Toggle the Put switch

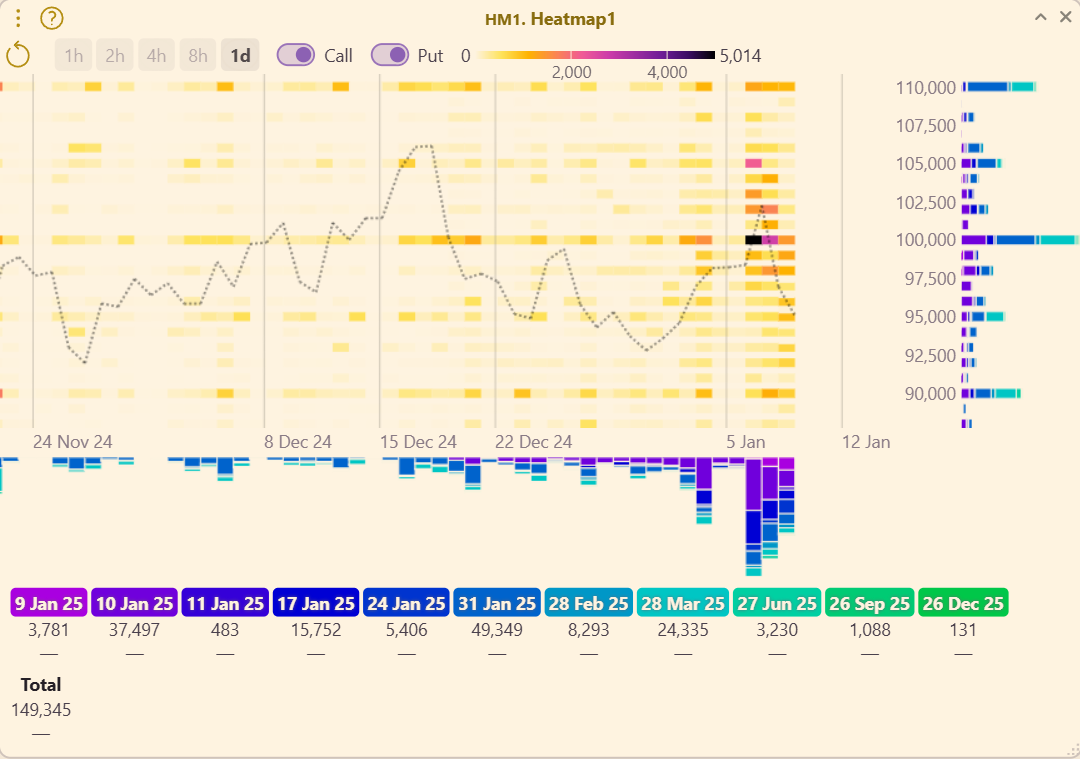coord(390,55)
